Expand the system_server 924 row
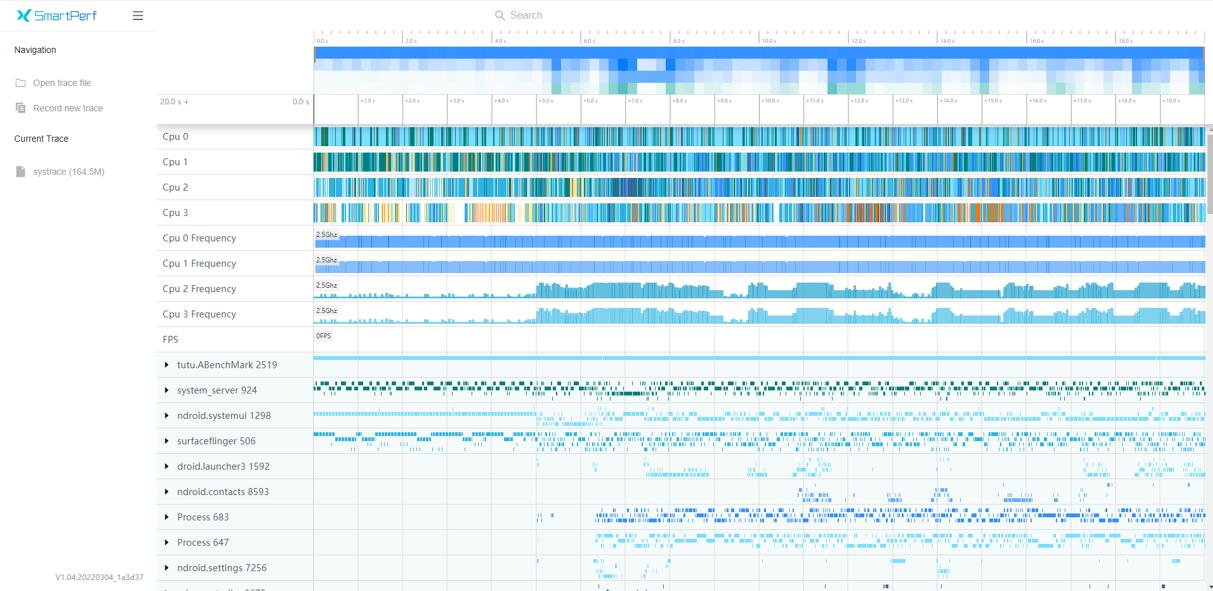 point(167,390)
